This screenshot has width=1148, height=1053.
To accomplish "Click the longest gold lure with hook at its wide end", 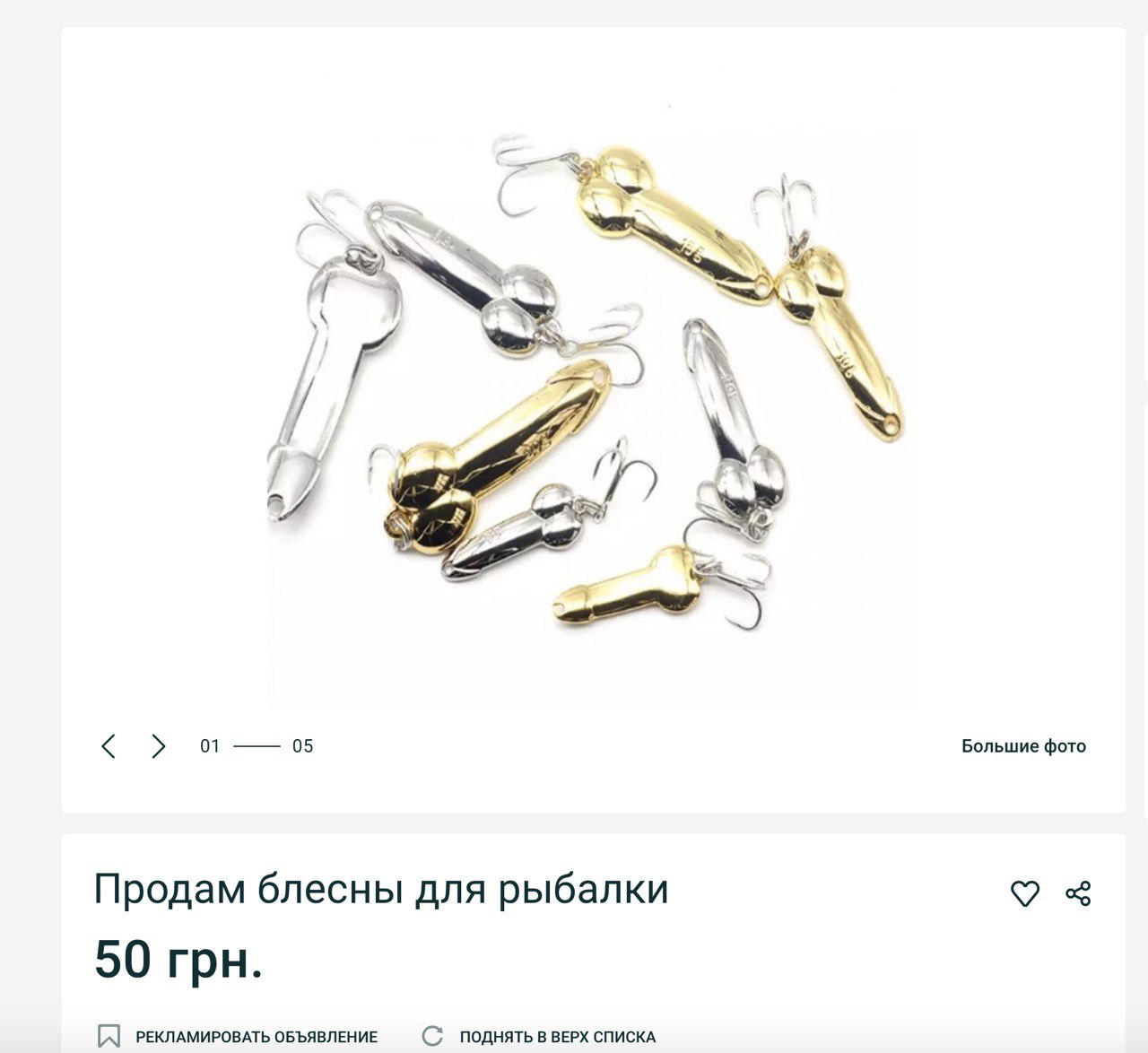I will (x=673, y=226).
